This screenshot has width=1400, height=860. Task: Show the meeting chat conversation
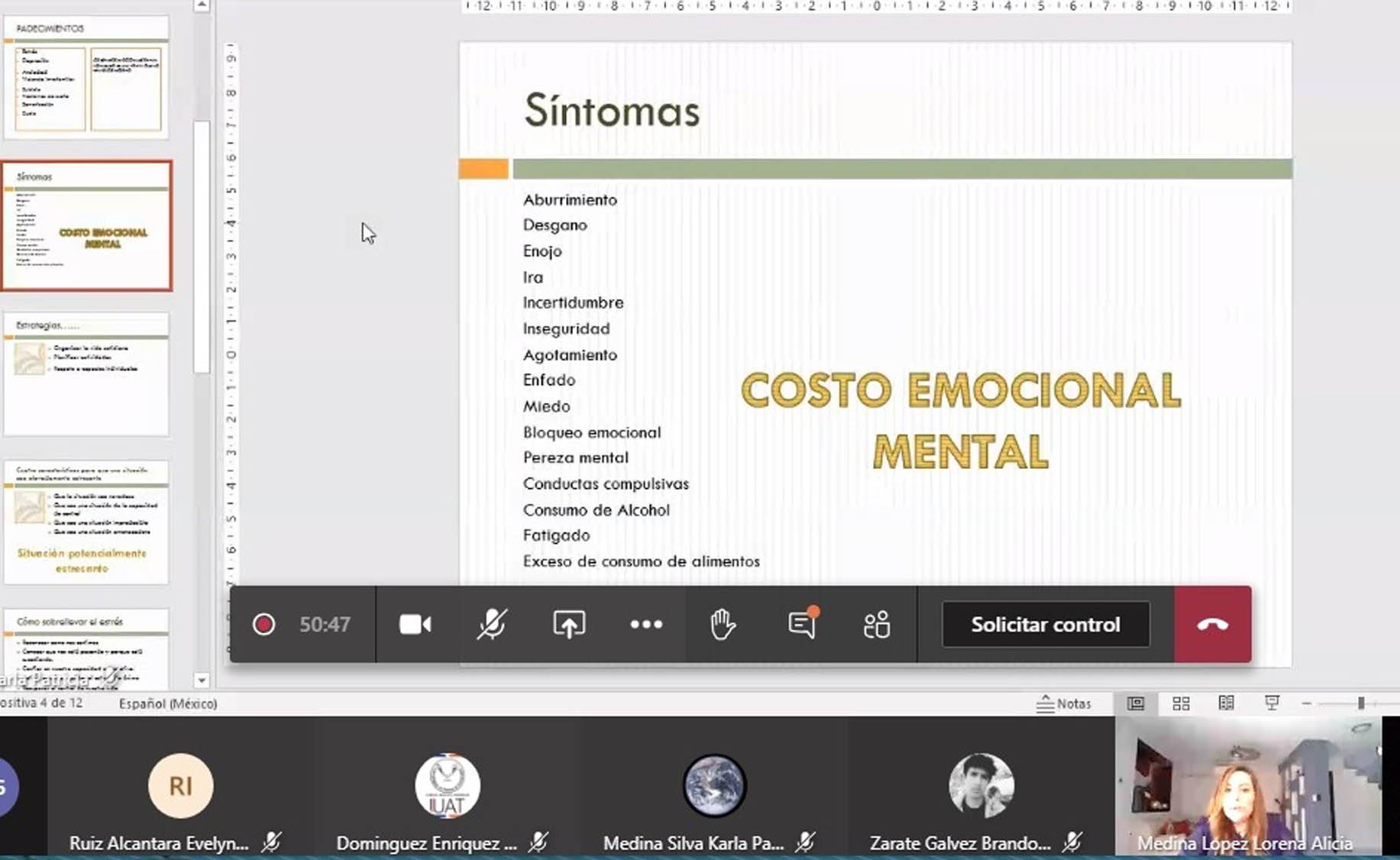pos(802,624)
